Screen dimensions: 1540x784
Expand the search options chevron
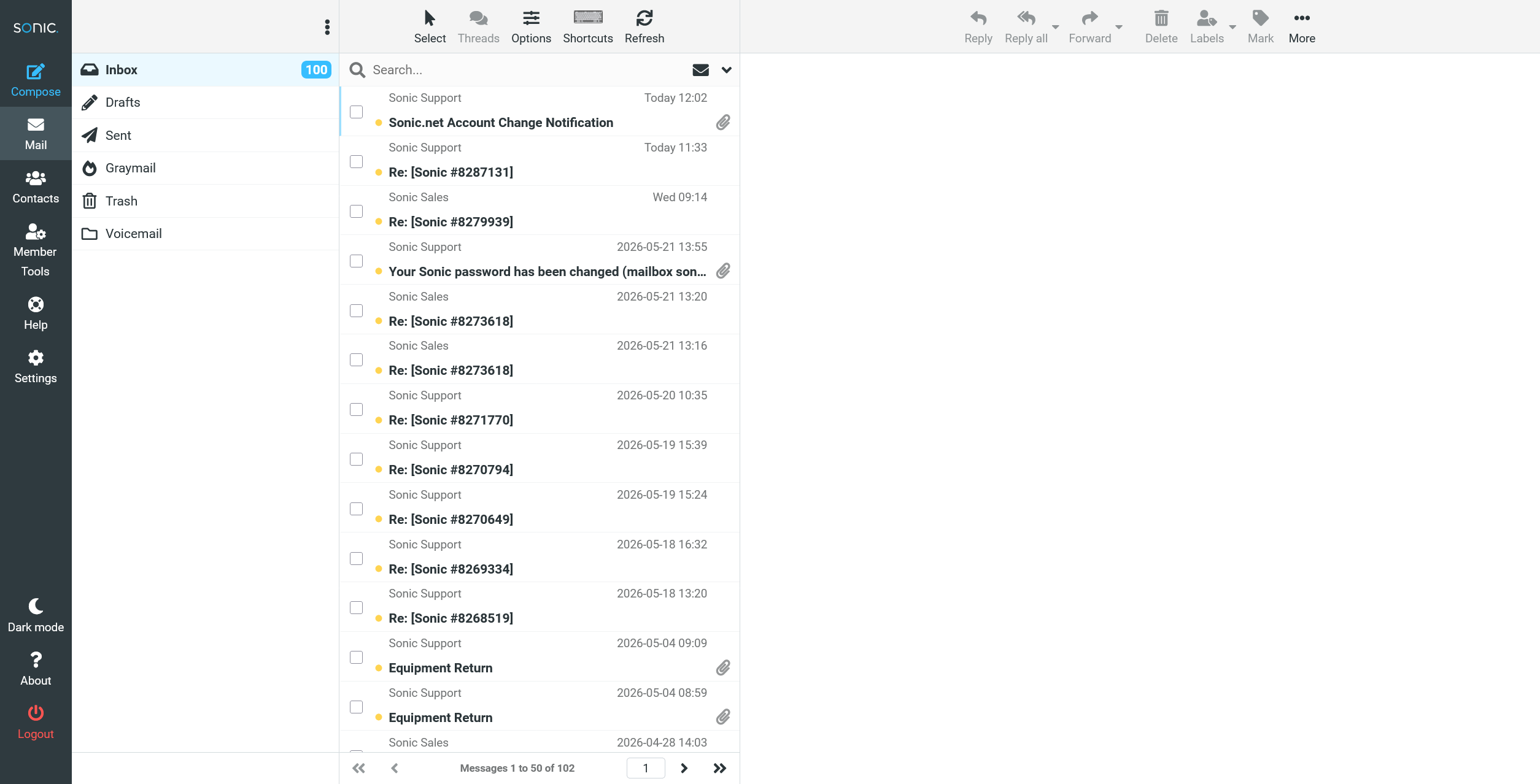click(x=727, y=70)
